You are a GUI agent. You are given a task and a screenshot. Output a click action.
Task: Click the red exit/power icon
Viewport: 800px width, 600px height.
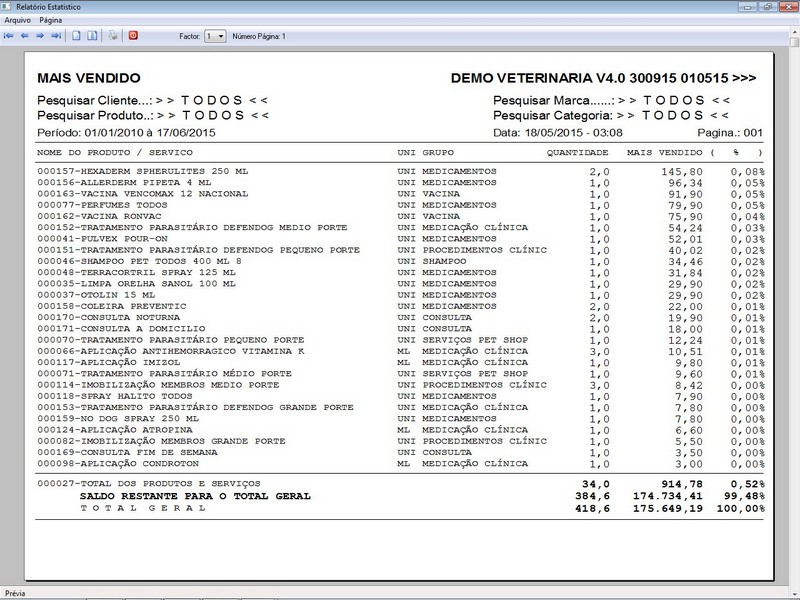pos(133,36)
